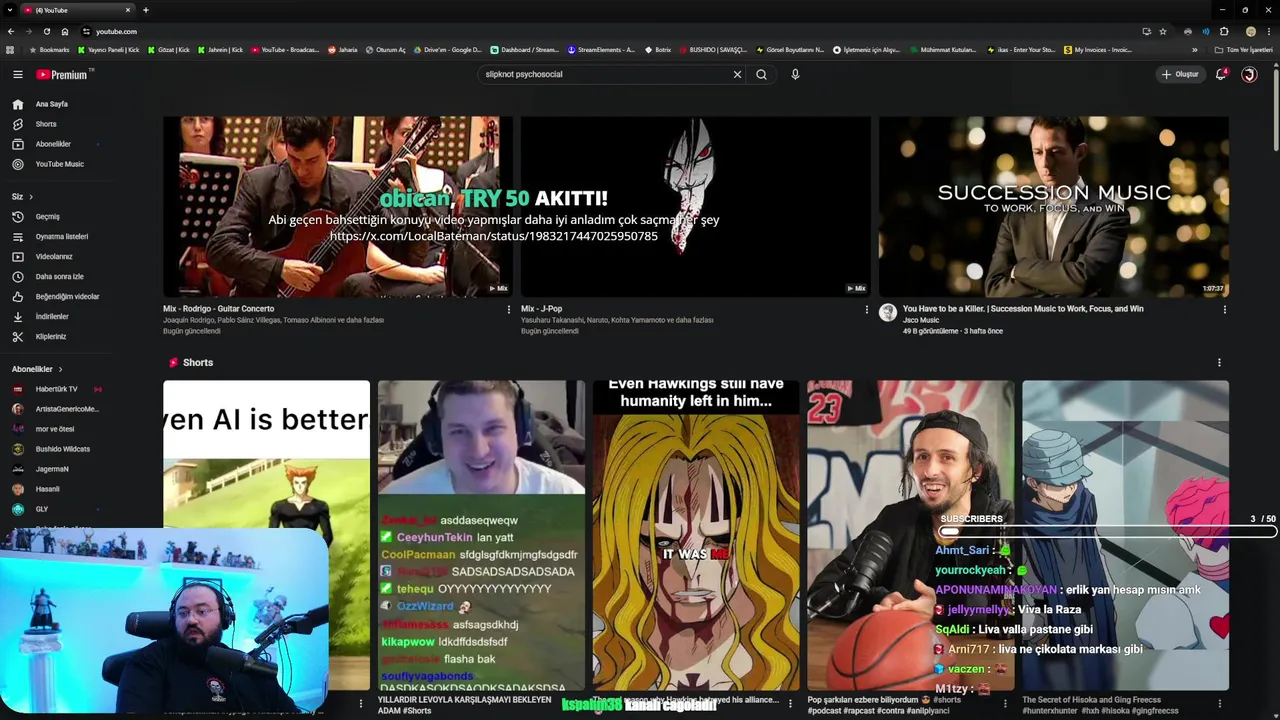Open a new browser tab
Screen dimensions: 1280x720
pos(145,10)
